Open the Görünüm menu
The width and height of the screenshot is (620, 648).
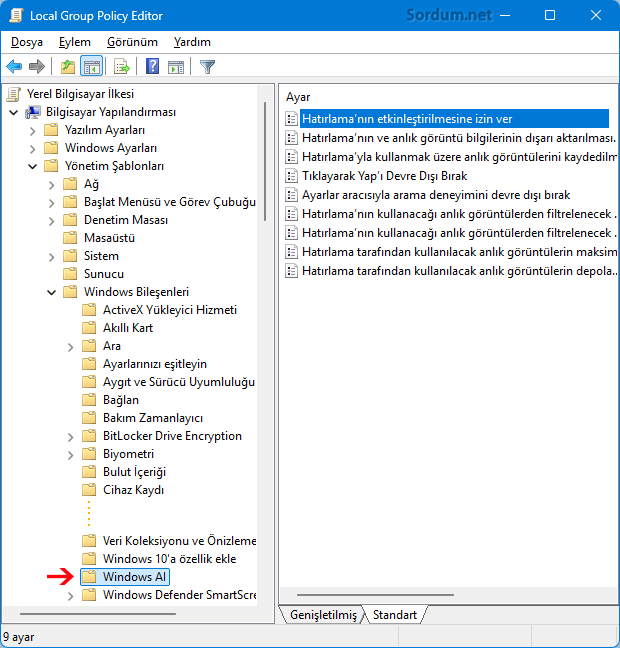pyautogui.click(x=132, y=42)
